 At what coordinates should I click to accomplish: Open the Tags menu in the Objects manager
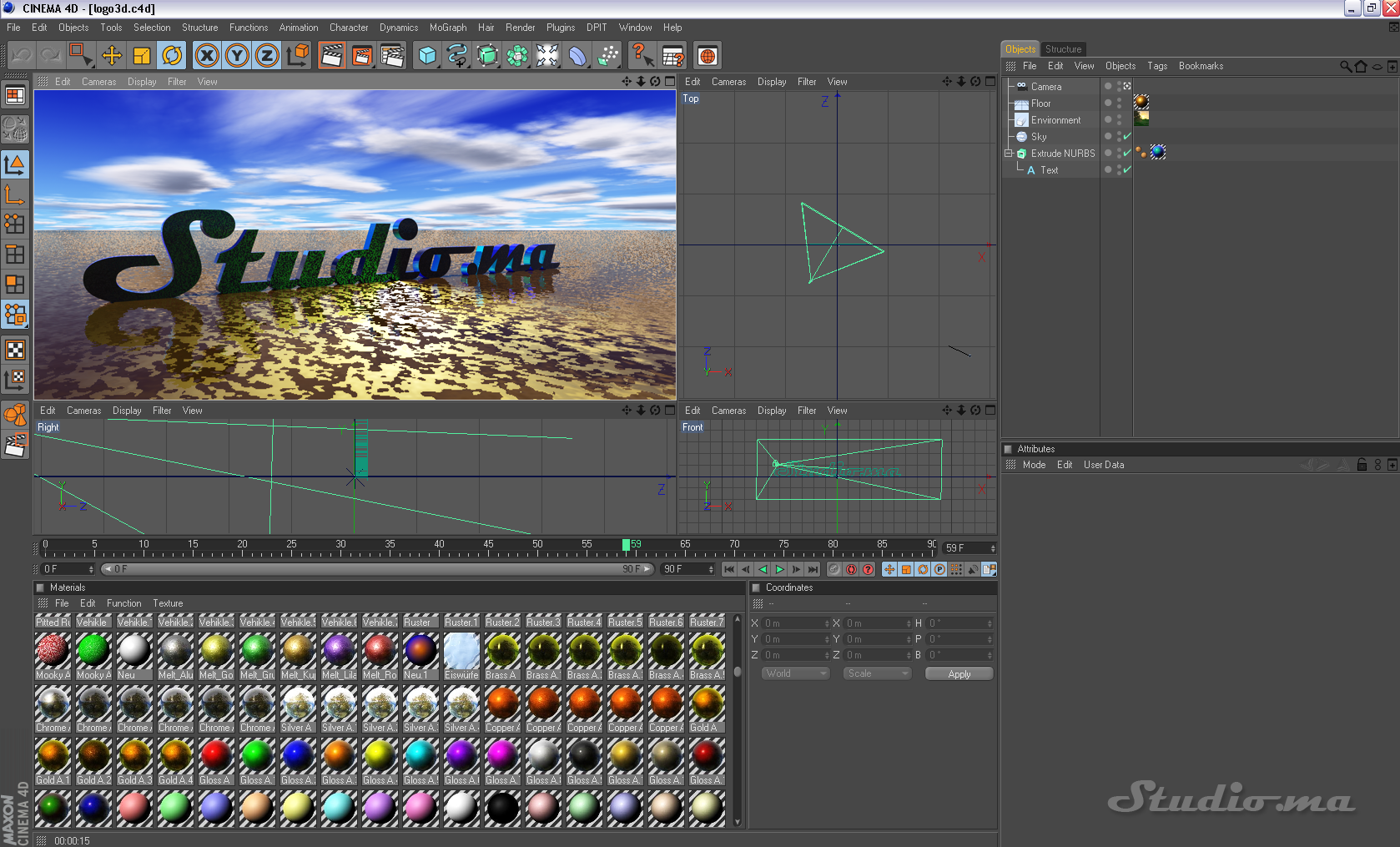coord(1157,66)
